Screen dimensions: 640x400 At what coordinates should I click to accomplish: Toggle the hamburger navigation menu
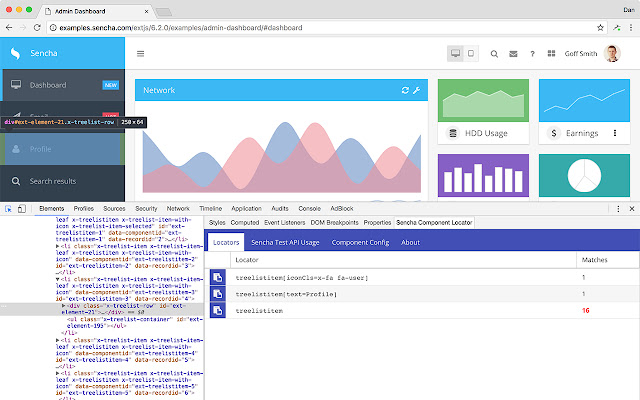point(140,53)
